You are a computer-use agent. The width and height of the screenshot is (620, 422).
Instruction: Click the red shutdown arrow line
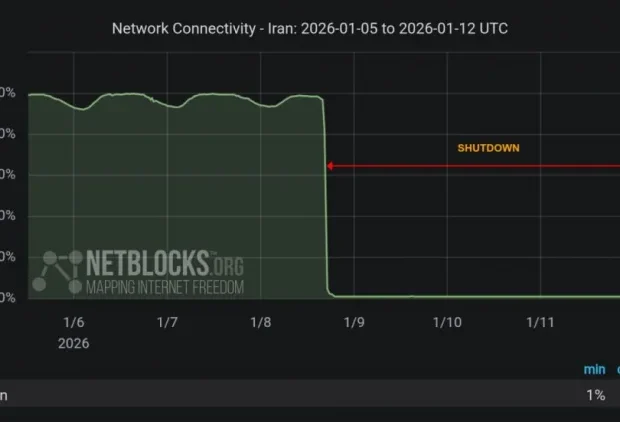point(480,167)
